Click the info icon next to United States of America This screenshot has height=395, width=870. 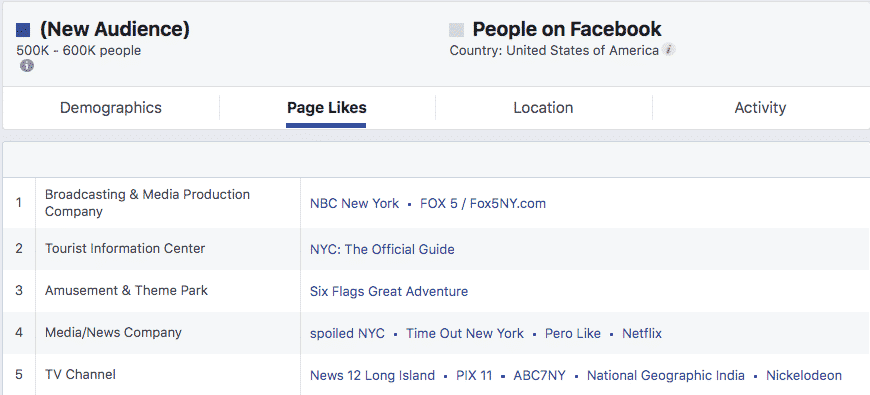click(669, 50)
